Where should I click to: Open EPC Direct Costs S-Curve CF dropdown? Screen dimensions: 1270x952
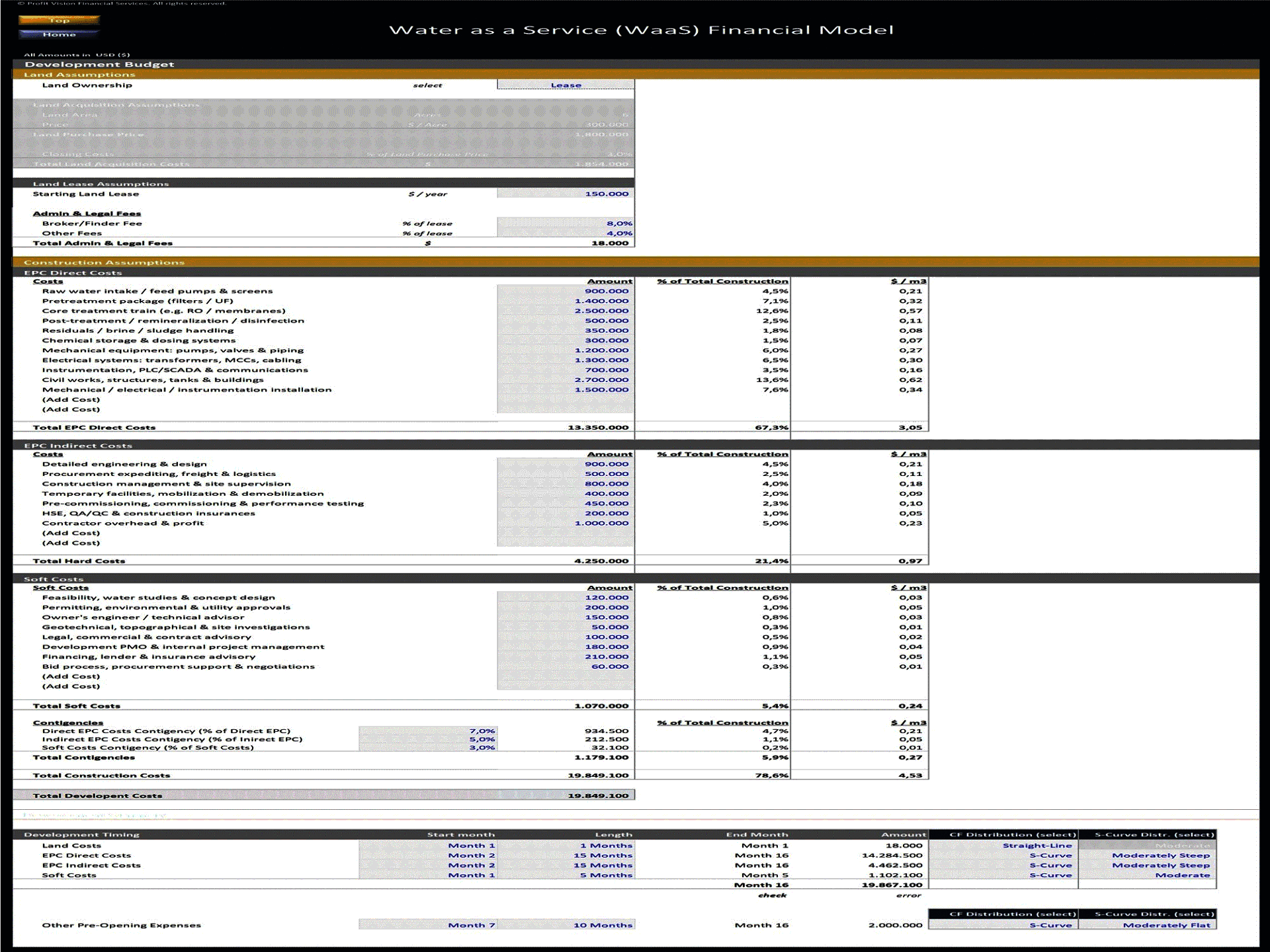tap(1003, 855)
